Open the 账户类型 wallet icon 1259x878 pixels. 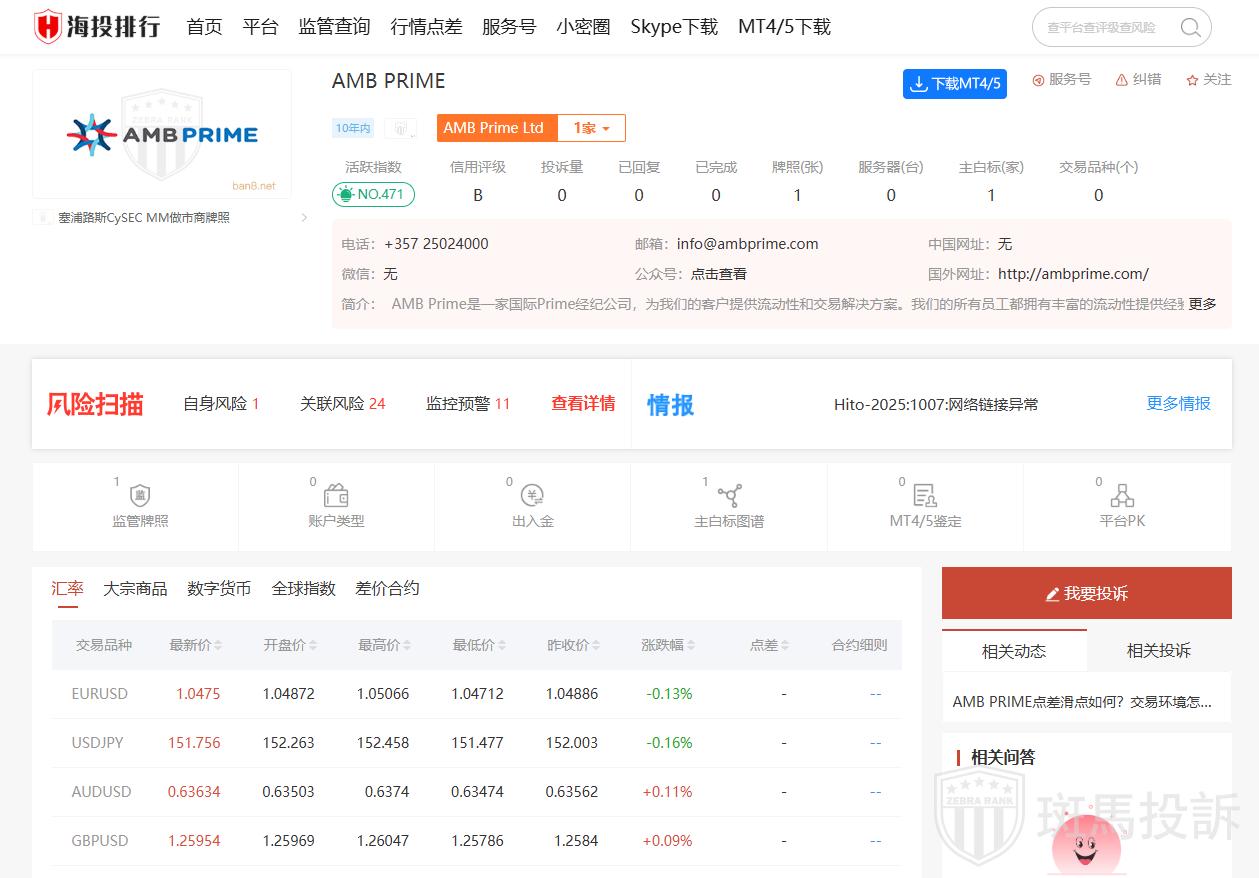point(336,496)
